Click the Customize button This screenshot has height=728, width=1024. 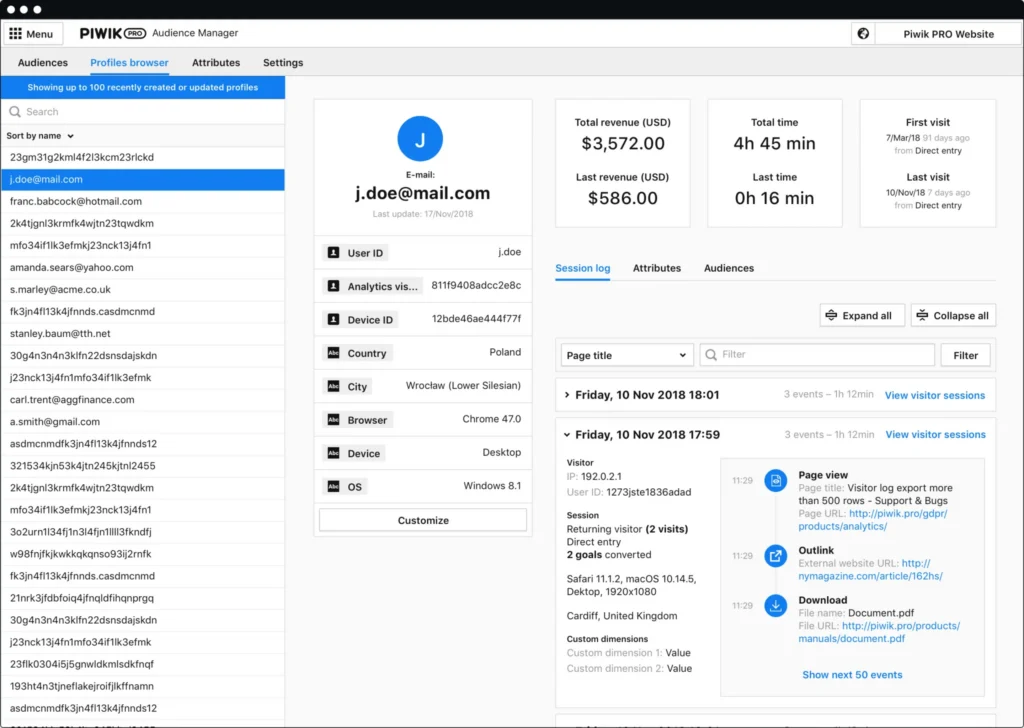(421, 520)
